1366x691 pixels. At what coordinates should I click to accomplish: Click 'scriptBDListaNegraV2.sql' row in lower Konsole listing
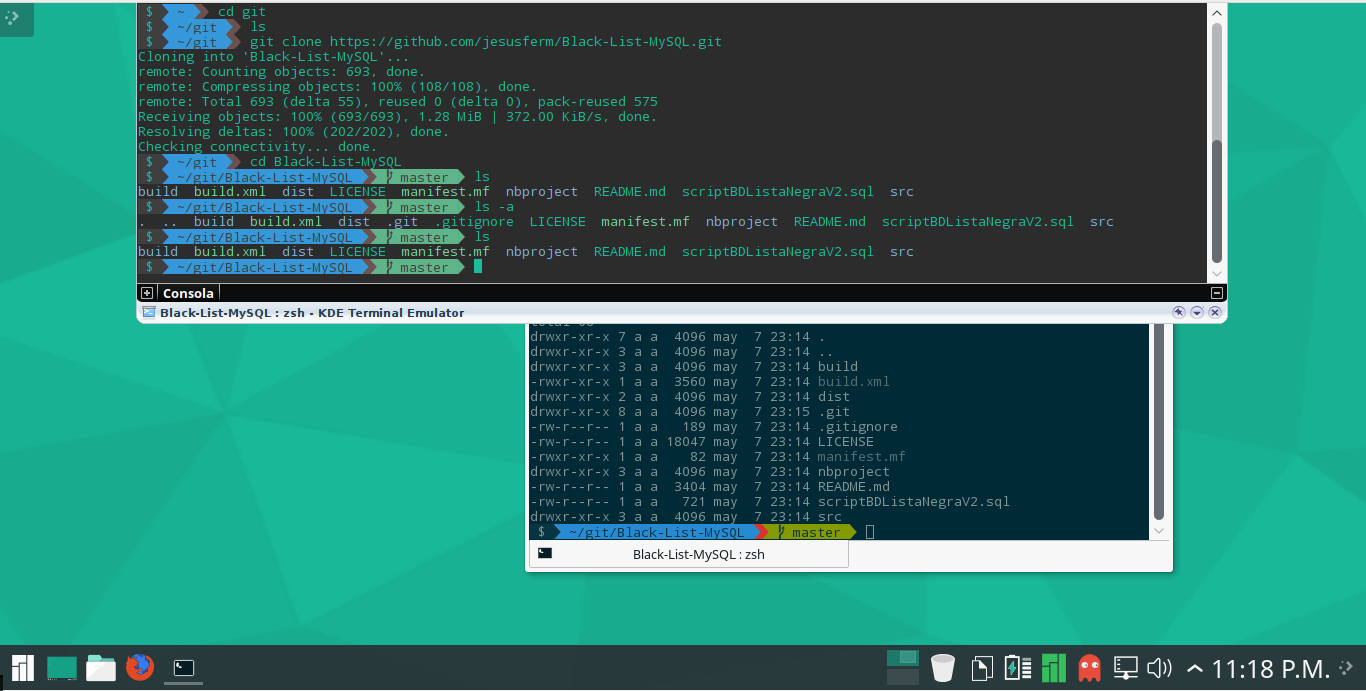pos(770,502)
